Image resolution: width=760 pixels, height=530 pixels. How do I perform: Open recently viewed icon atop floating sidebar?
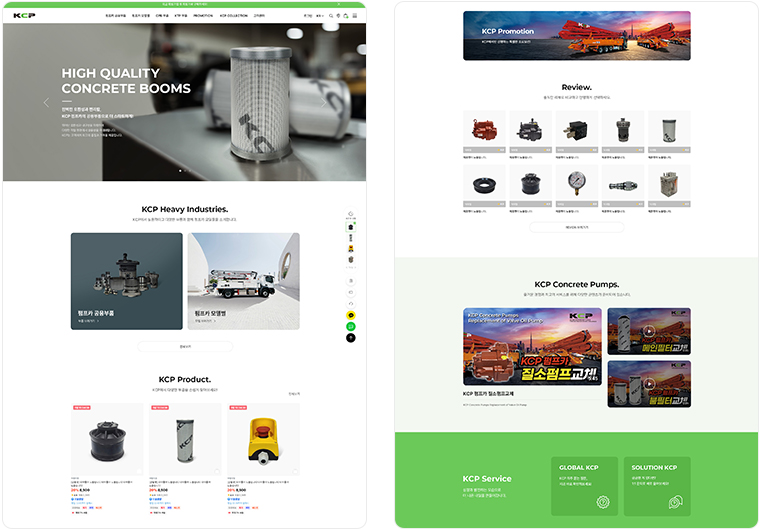(351, 214)
